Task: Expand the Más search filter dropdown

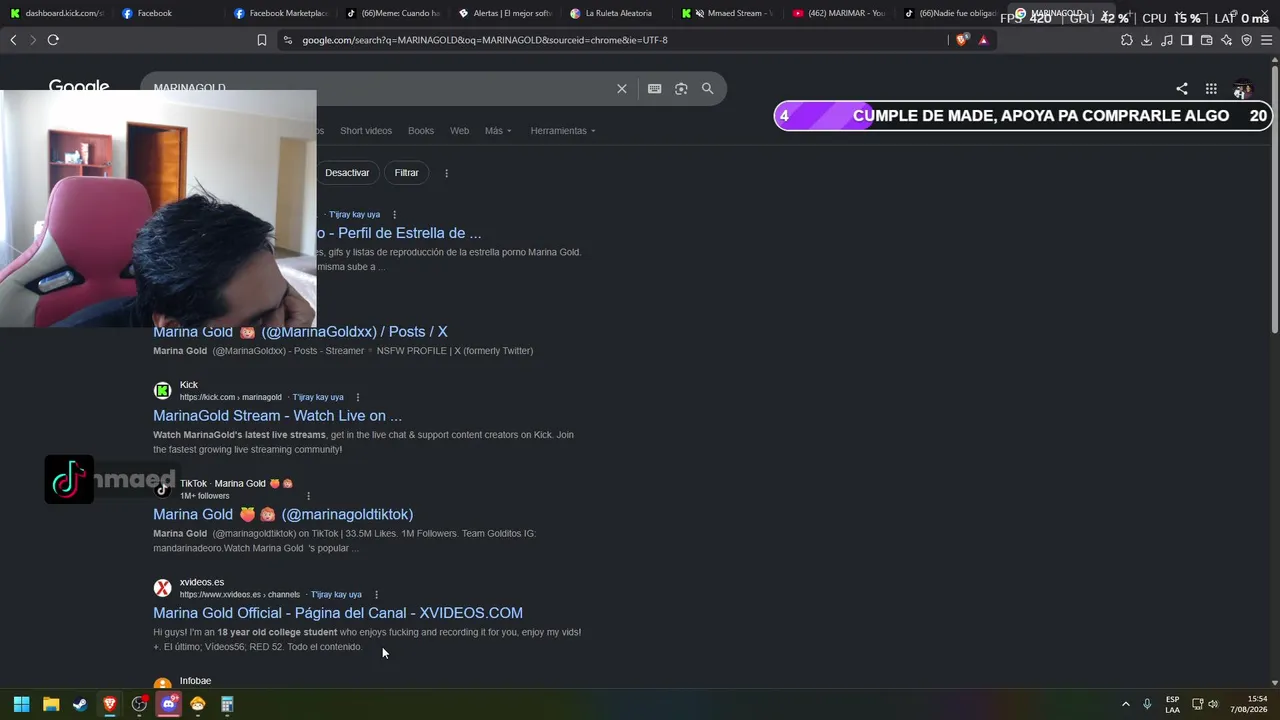Action: click(498, 131)
